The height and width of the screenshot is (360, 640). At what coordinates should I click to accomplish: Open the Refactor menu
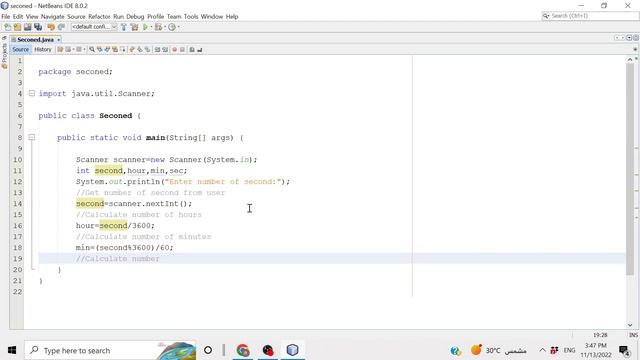[x=99, y=16]
